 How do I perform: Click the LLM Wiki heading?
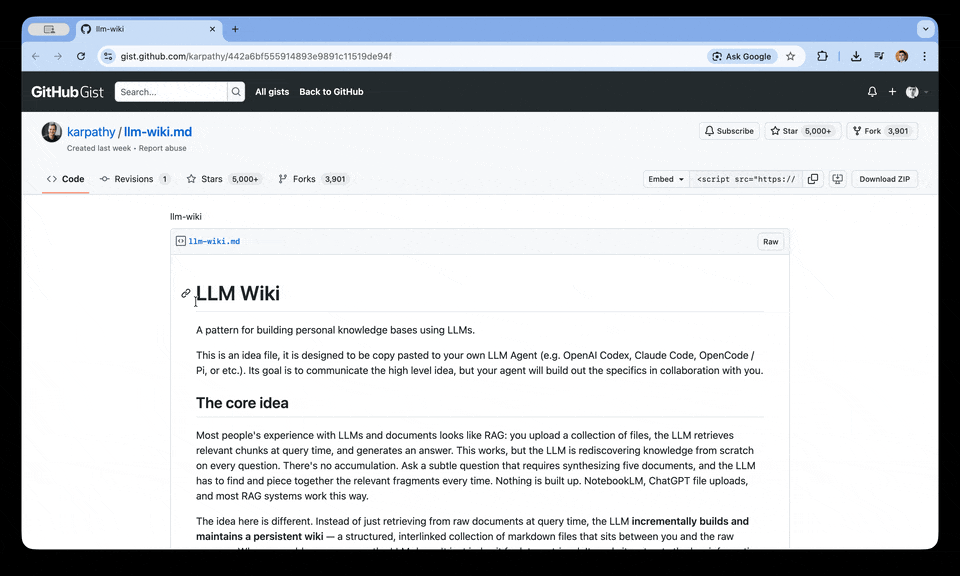[238, 293]
